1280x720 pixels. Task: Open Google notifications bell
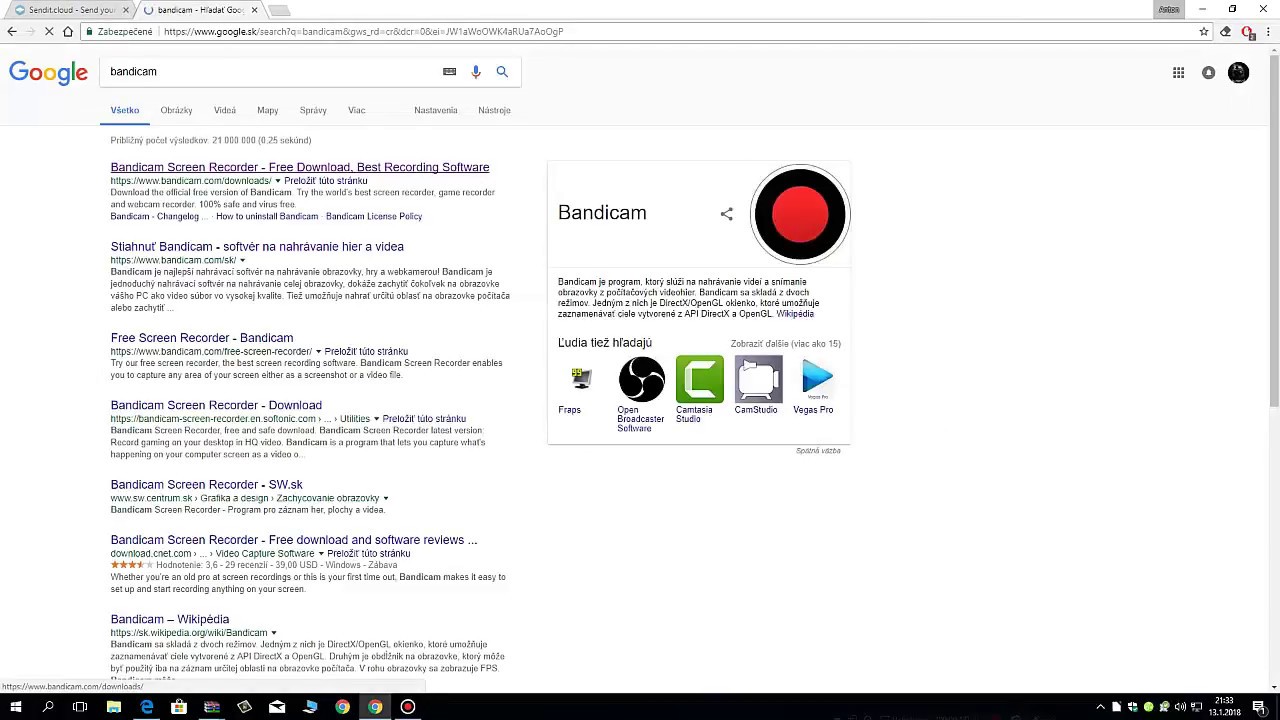coord(1208,72)
